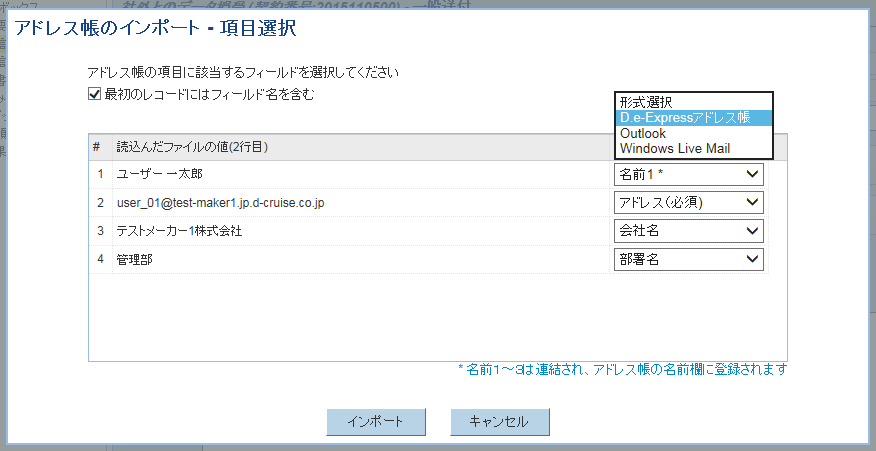Expand the アドレス(必須) field dropdown
Viewport: 876px width, 451px height.
tap(688, 203)
